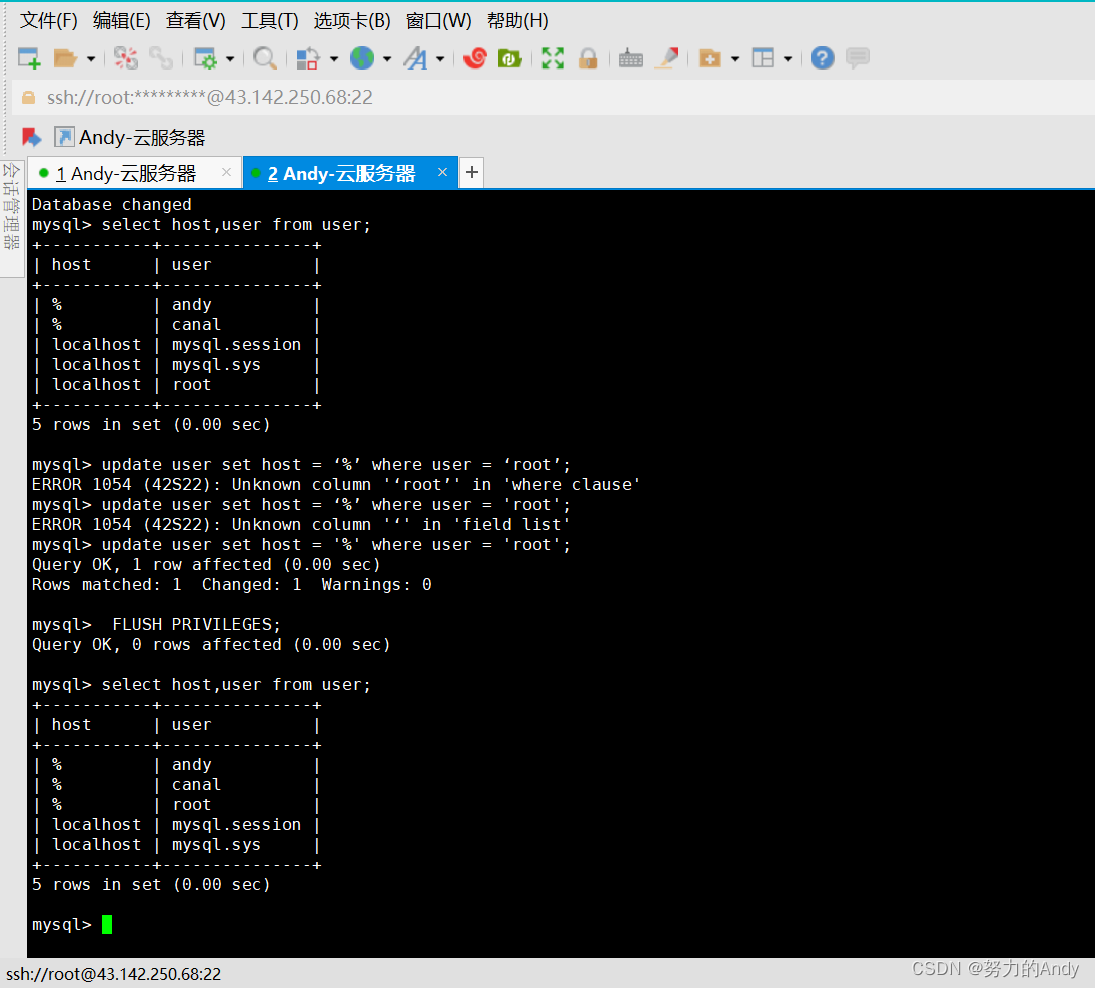Click 'Rows matched: 1 Changed: 1' line
This screenshot has height=988, width=1095.
click(231, 584)
